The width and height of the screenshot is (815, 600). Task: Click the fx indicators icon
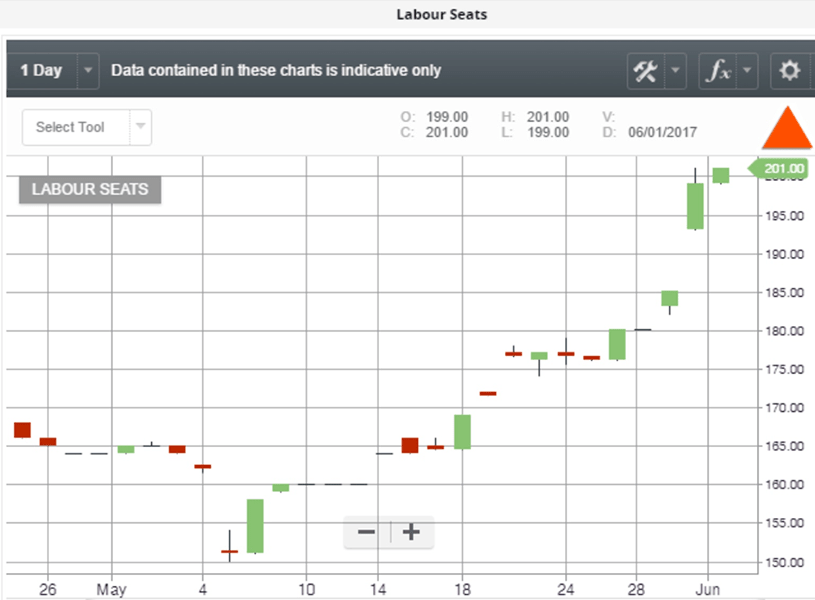click(717, 70)
